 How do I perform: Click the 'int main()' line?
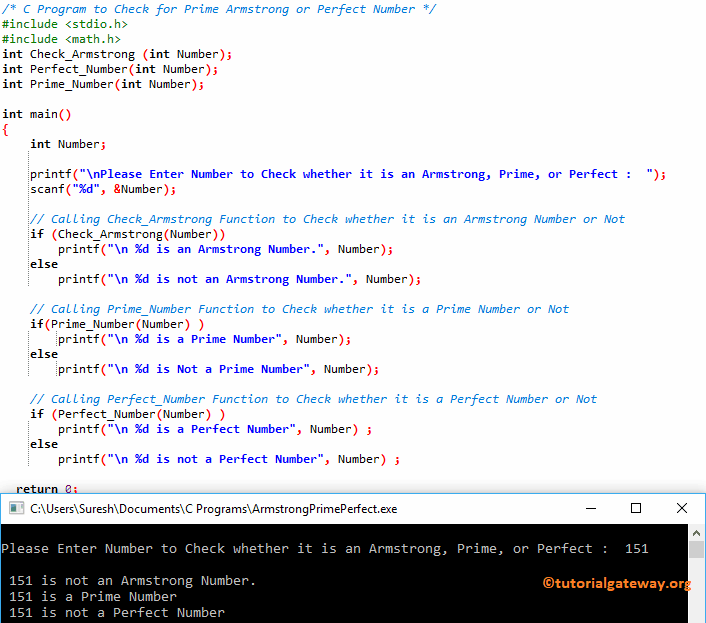(x=36, y=114)
